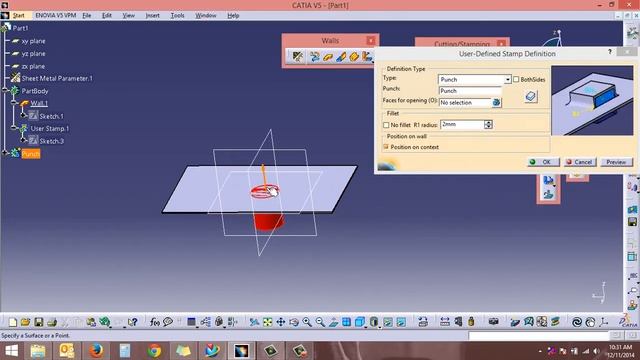This screenshot has width=640, height=360.
Task: Open the Start menu in CATIA menu bar
Action: coord(18,16)
